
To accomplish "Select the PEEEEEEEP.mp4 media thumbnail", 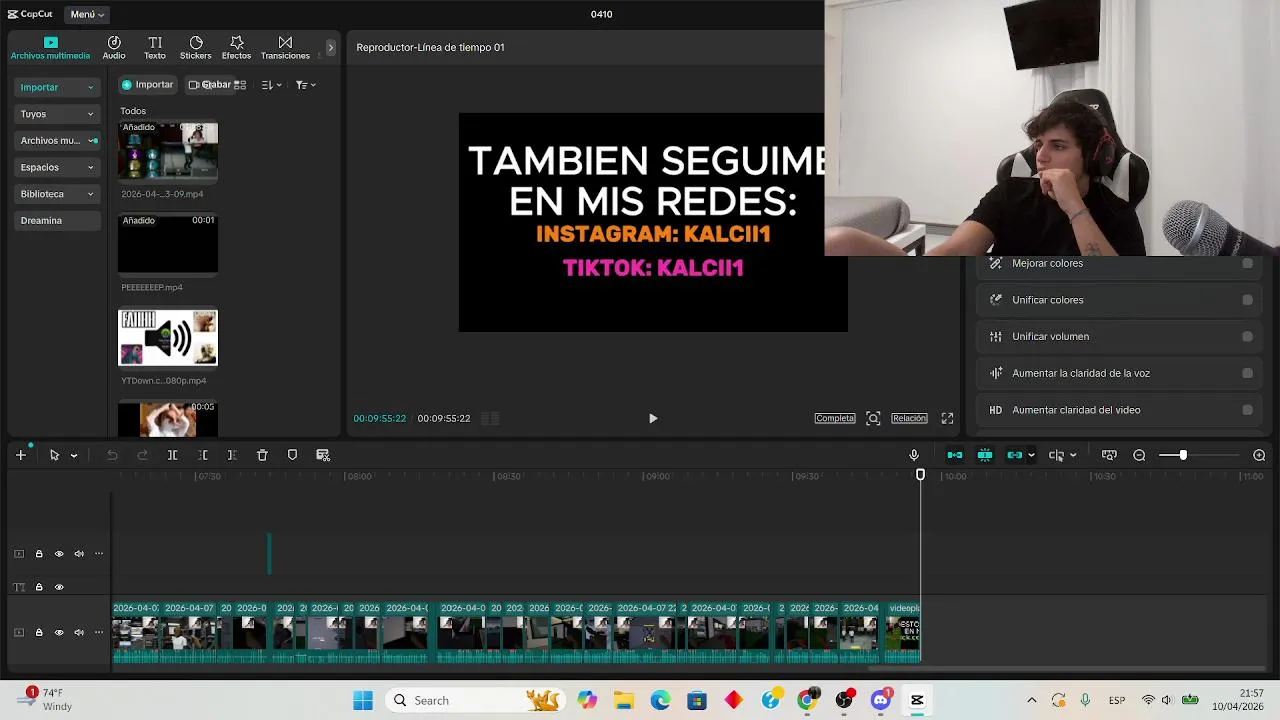I will 168,244.
